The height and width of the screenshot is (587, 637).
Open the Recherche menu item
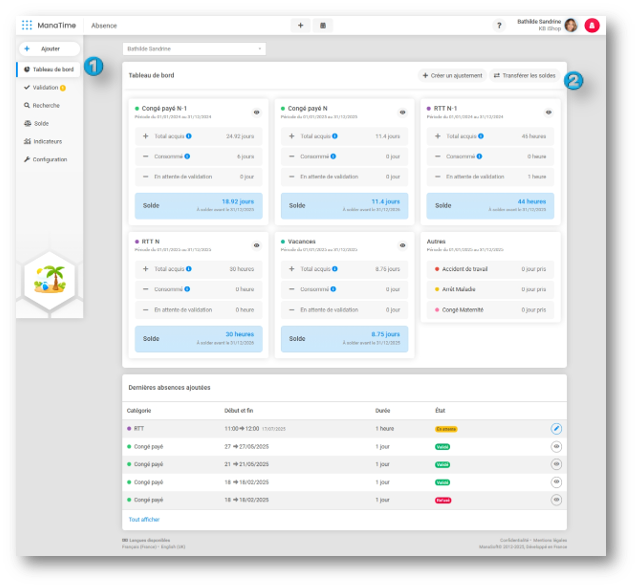point(42,105)
